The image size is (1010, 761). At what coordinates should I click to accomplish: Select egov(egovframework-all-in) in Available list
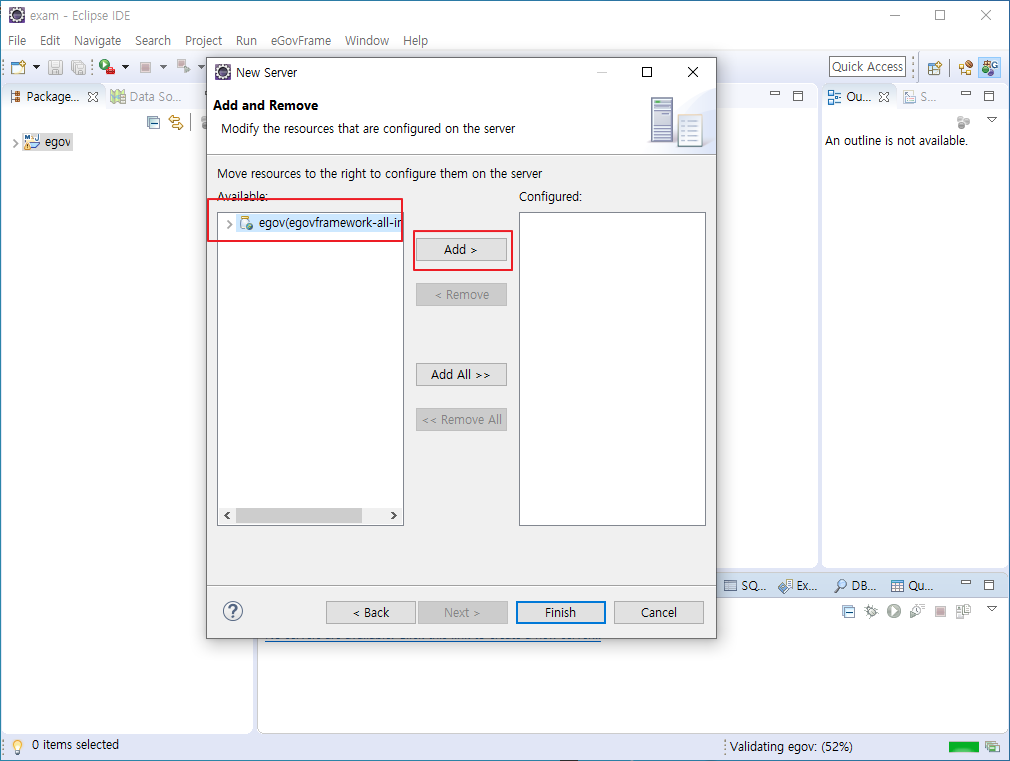tap(320, 223)
